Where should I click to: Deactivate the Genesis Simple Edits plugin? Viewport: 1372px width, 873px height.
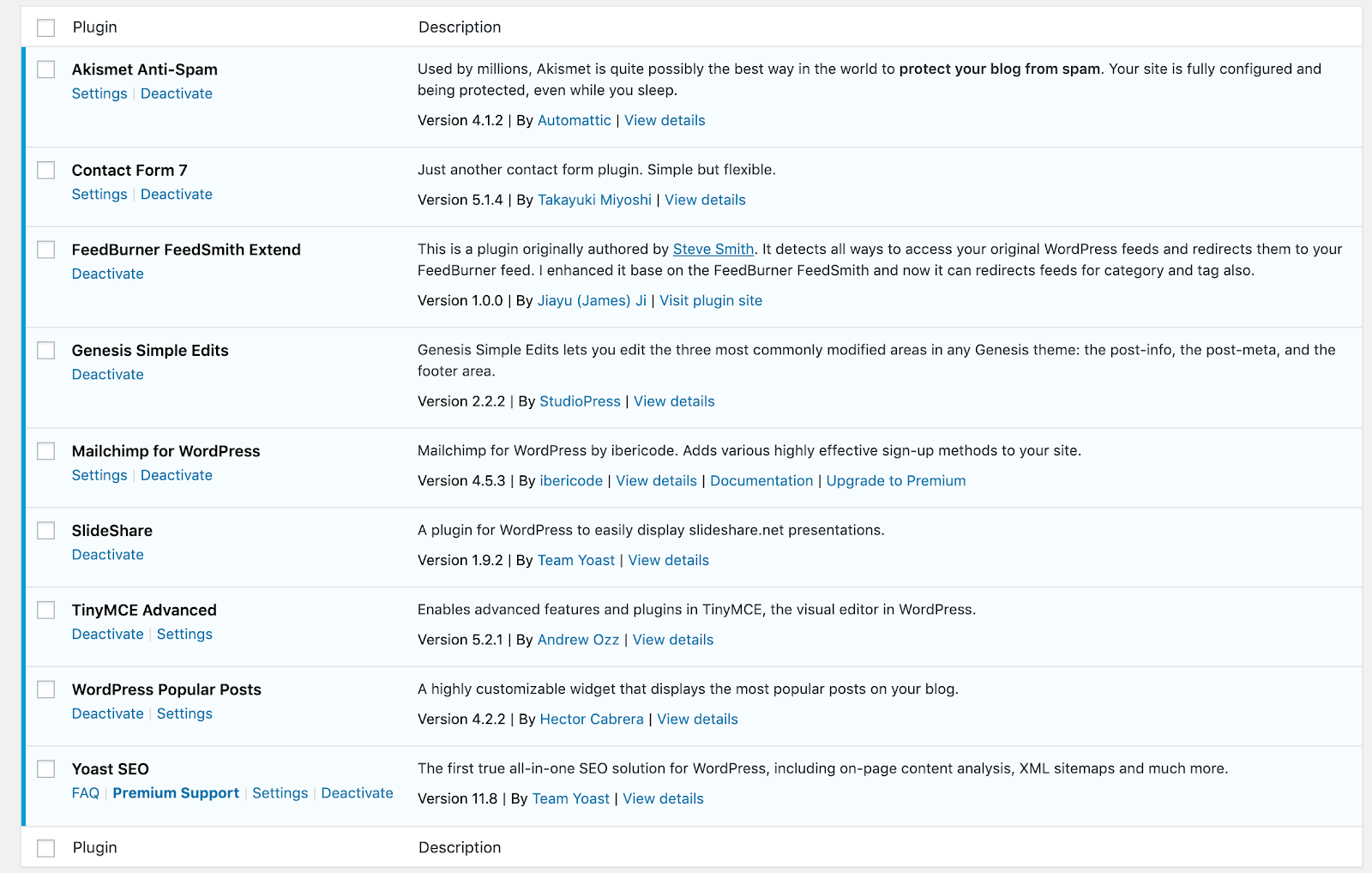click(x=108, y=374)
